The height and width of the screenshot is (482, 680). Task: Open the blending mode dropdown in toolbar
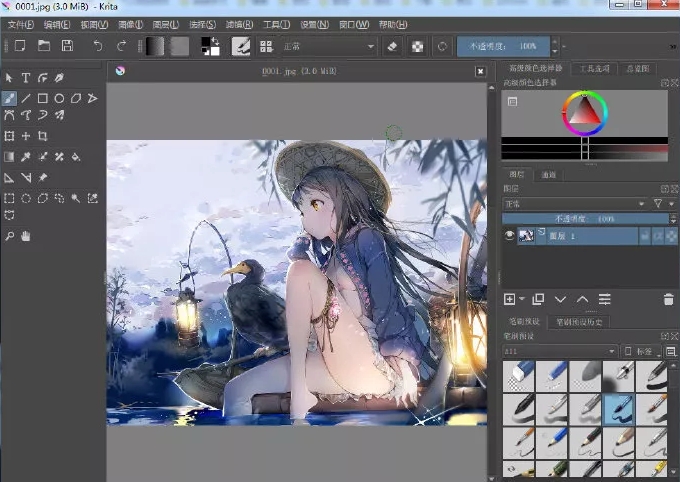pos(328,46)
